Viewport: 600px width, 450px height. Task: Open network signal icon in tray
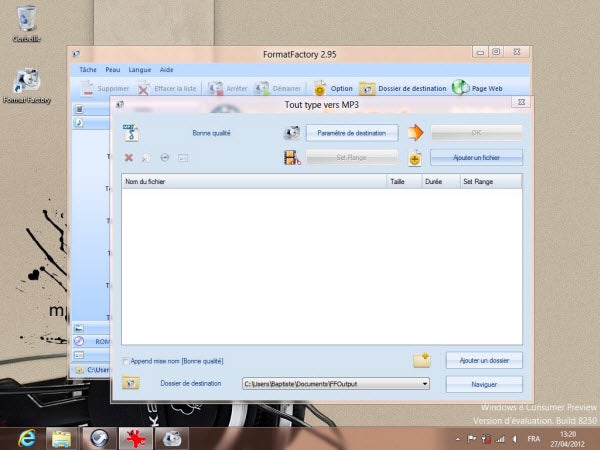(501, 439)
